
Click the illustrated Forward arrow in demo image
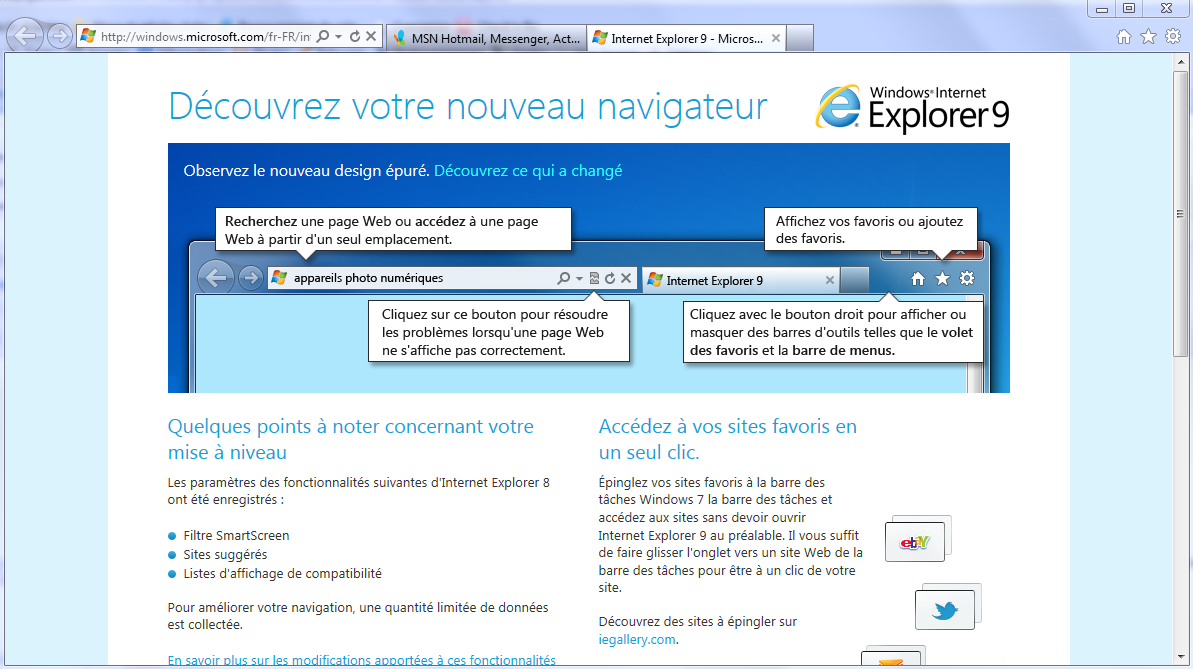click(250, 279)
